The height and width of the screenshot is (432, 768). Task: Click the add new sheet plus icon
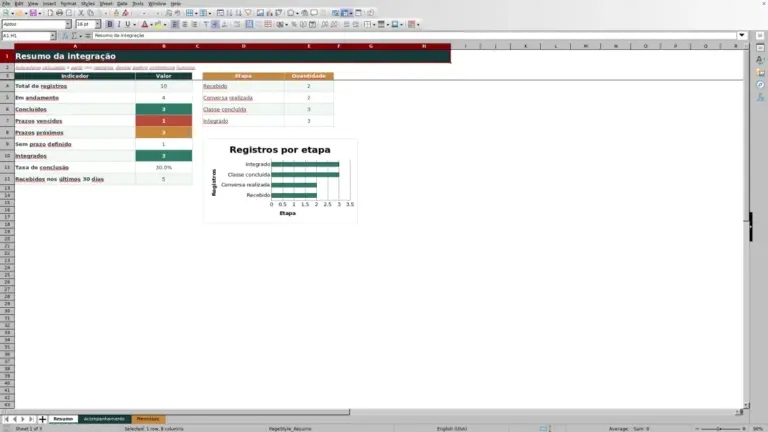(42, 419)
